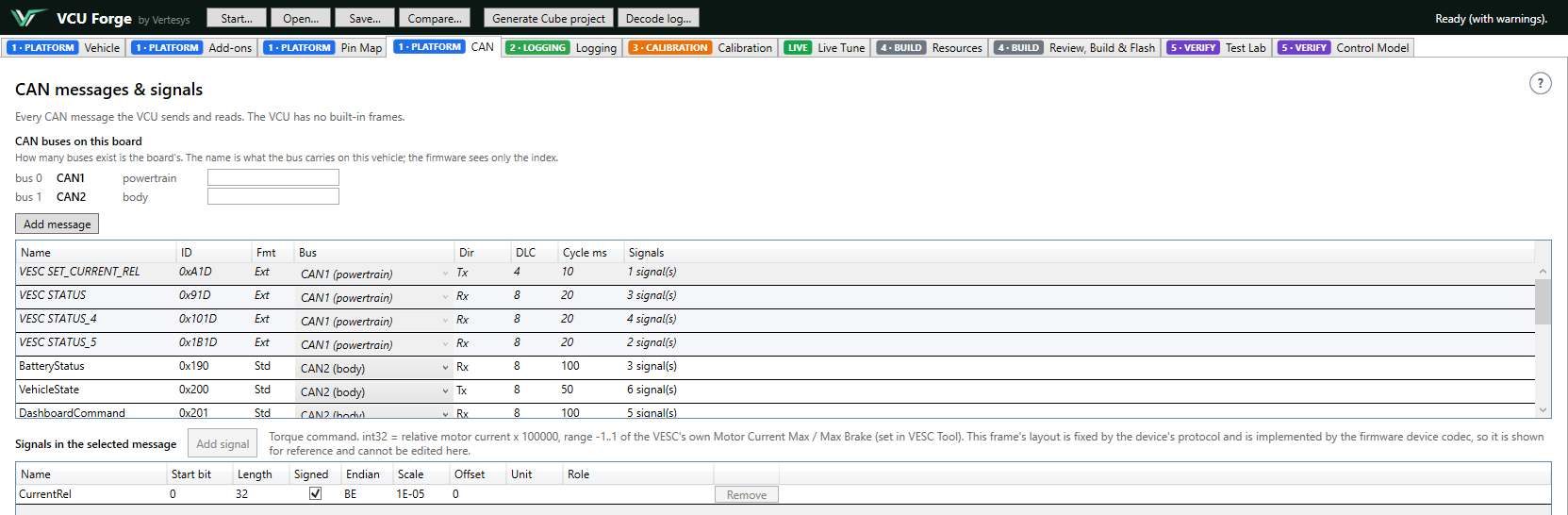Viewport: 1568px width, 515px height.
Task: Open the Logging tab
Action: [x=561, y=47]
